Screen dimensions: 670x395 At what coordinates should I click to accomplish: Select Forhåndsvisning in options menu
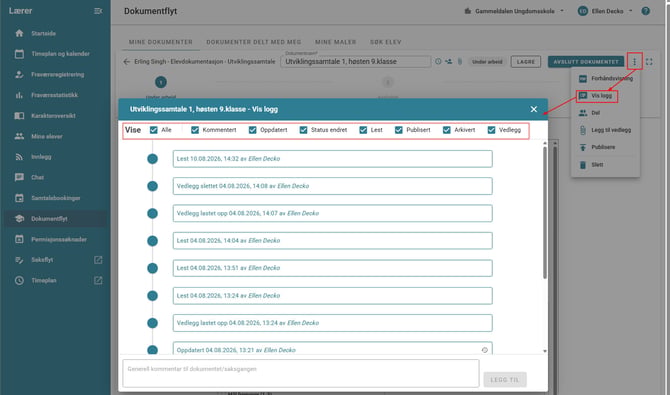pos(605,79)
